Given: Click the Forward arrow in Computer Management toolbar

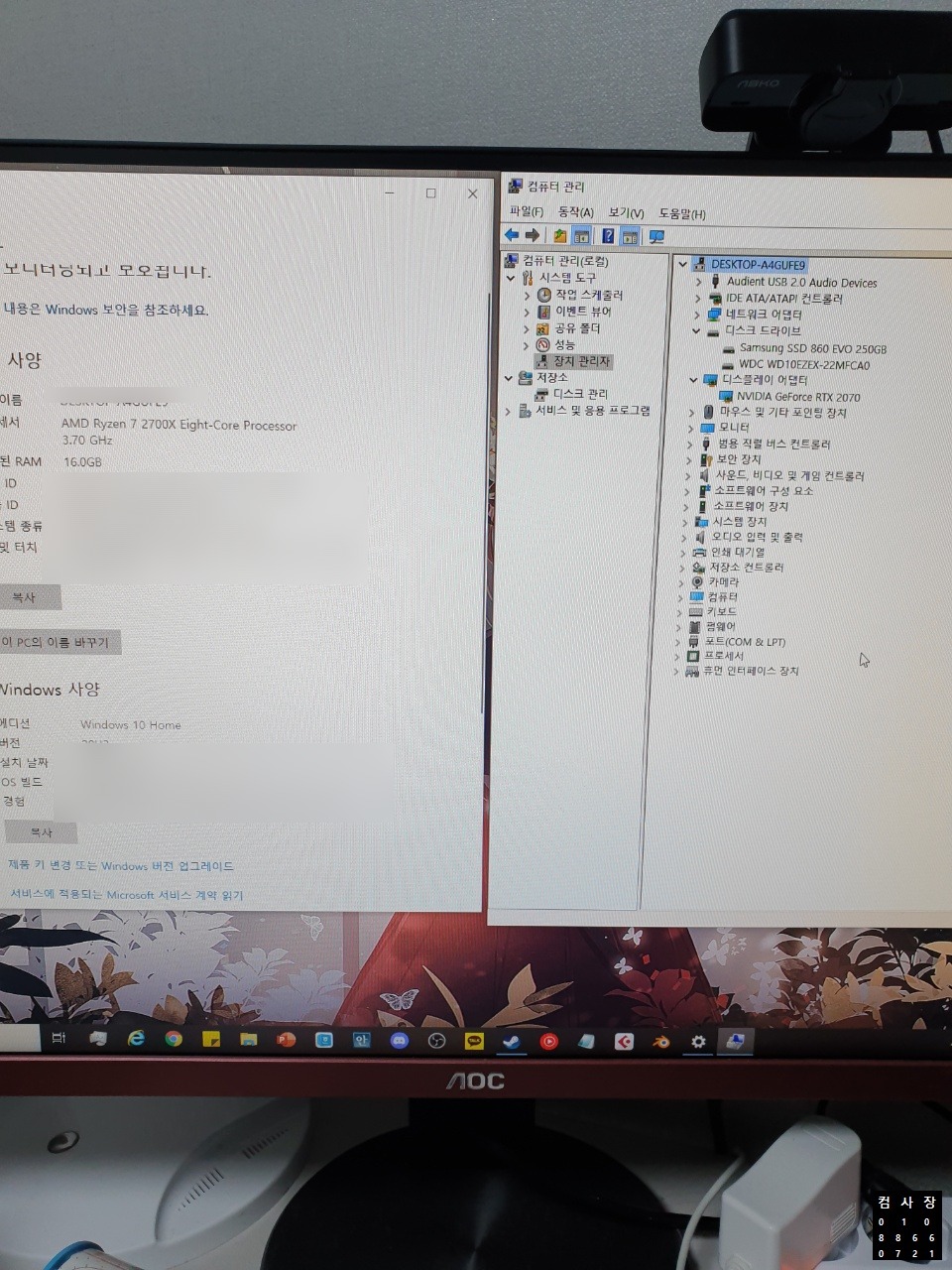Looking at the screenshot, I should point(533,235).
